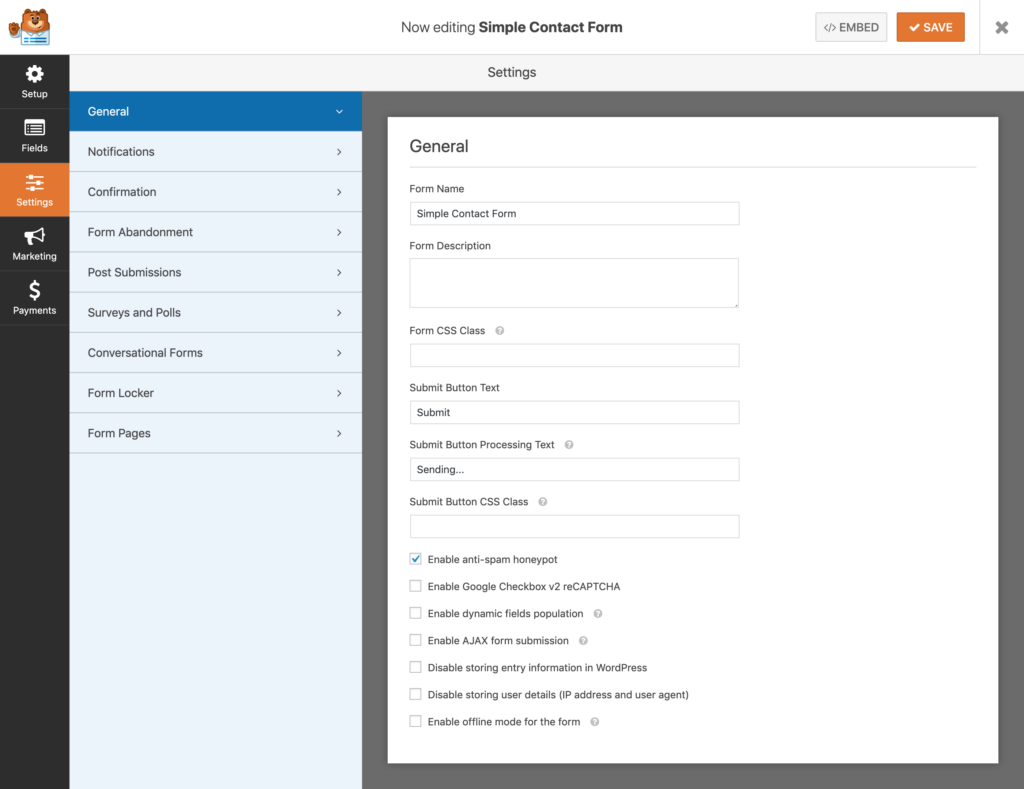Open the Form Abandonment settings

(x=215, y=231)
